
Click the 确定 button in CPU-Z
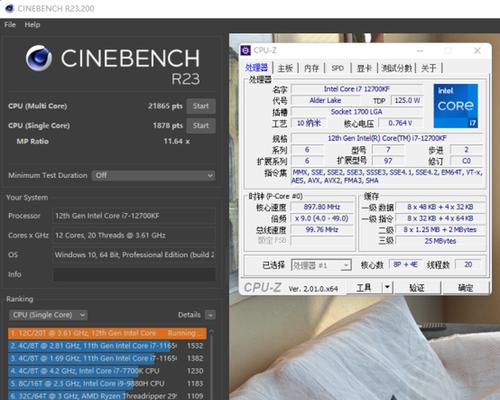pos(465,288)
